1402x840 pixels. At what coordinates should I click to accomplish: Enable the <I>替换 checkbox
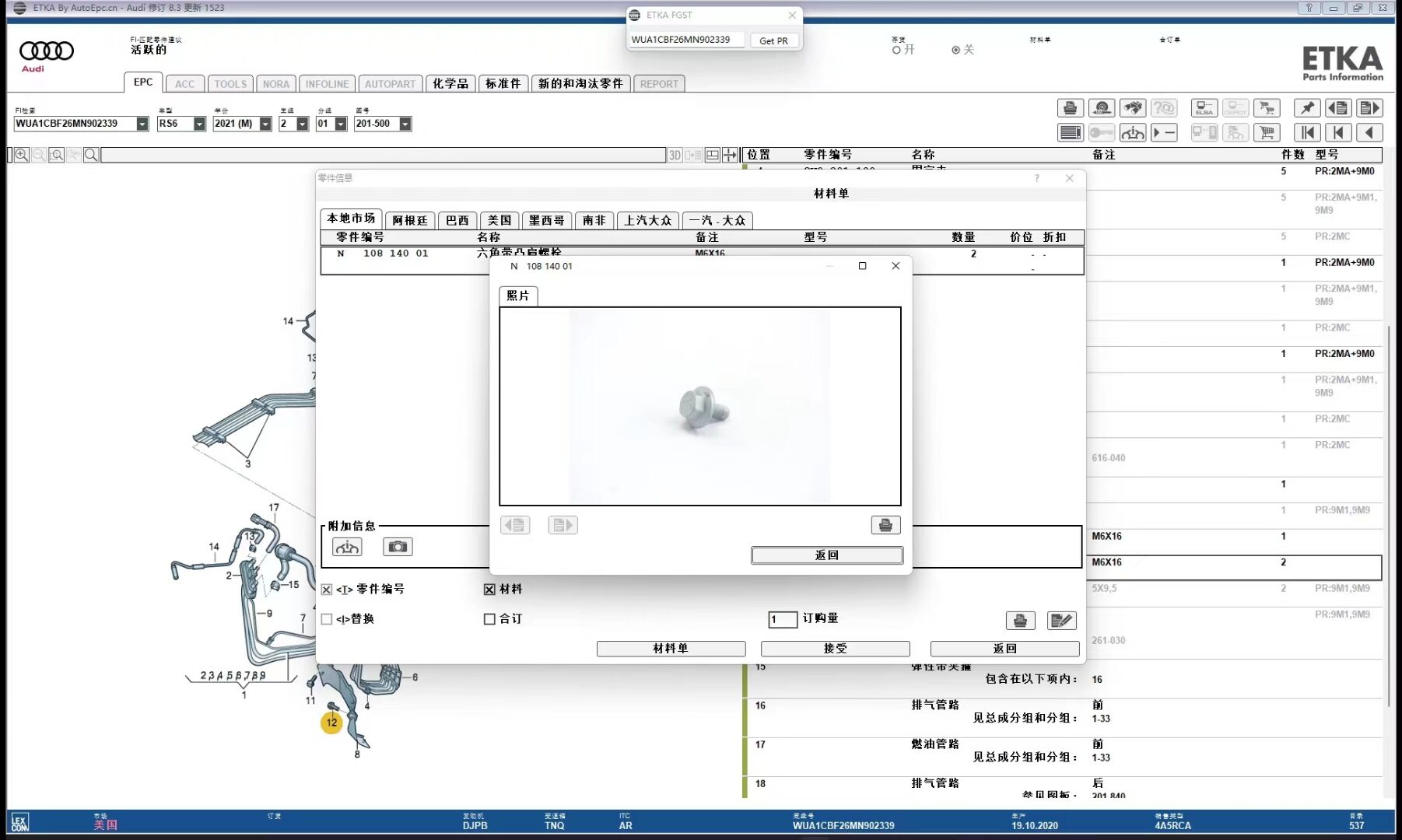click(x=327, y=619)
